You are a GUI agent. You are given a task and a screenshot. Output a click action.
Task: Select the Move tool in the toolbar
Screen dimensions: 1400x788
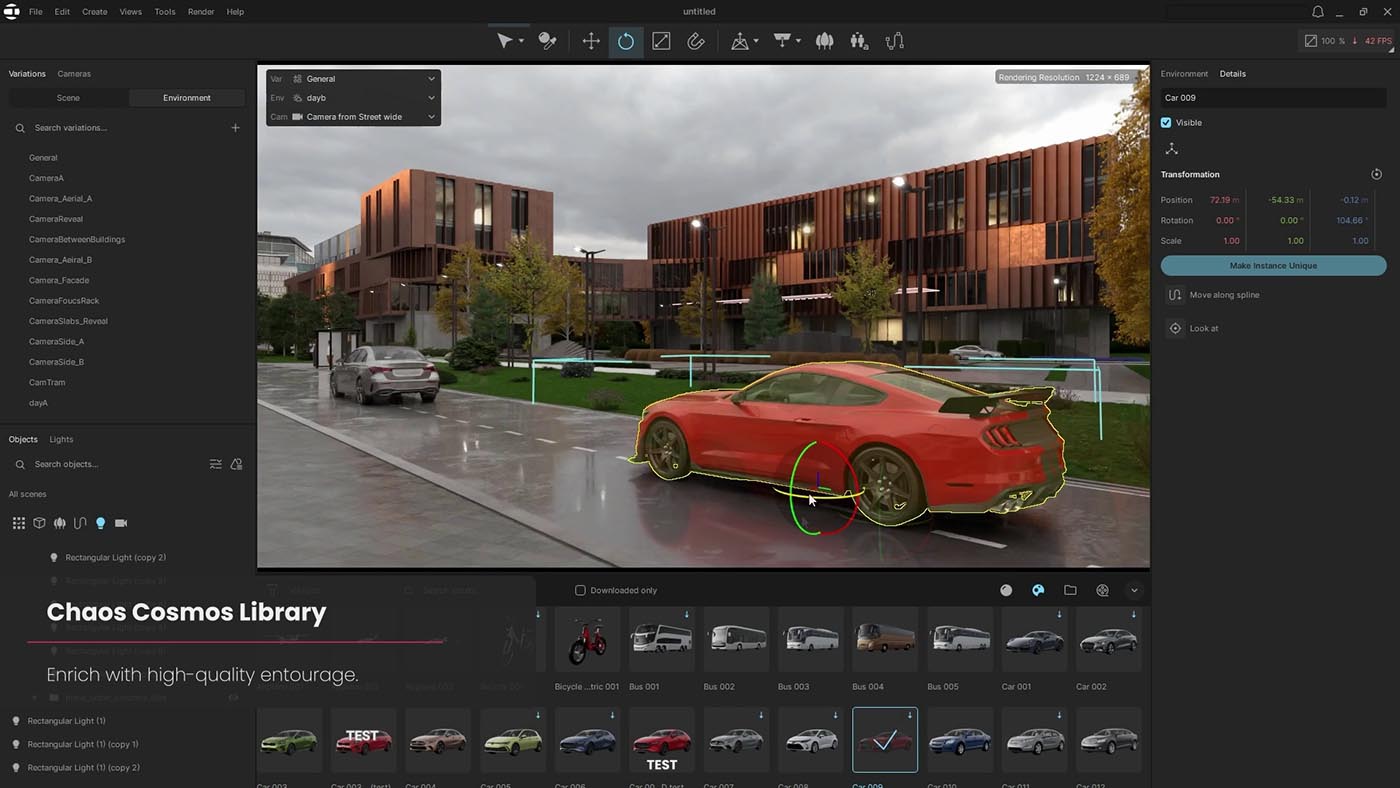click(591, 41)
